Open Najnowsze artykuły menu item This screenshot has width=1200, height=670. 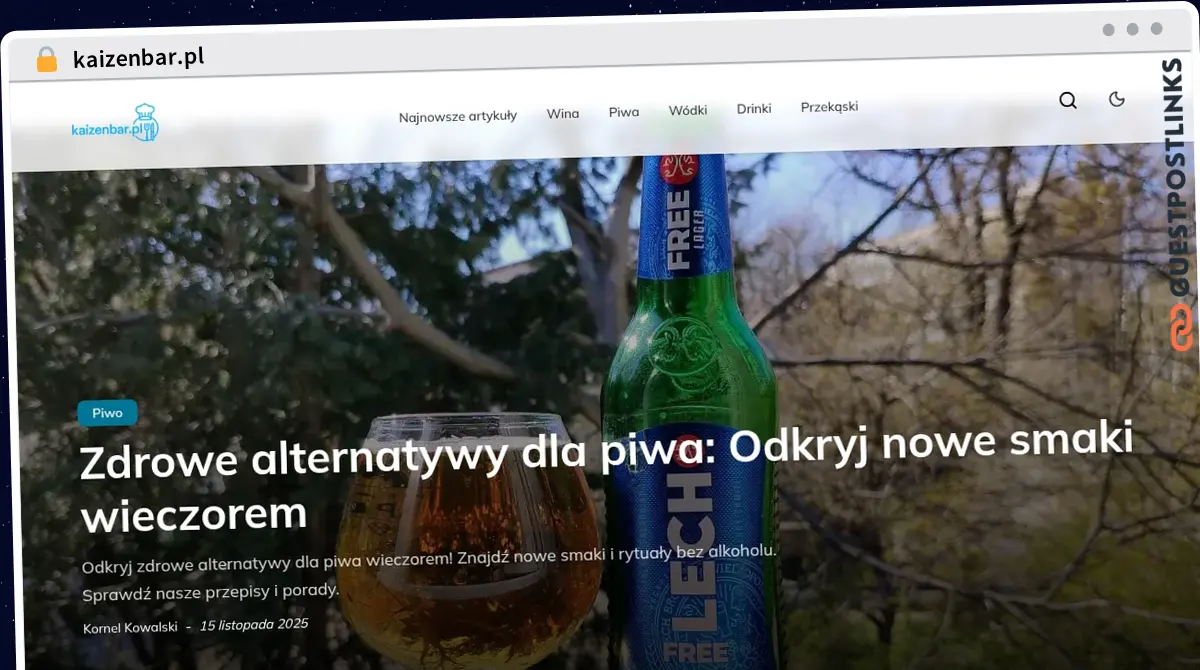tap(458, 116)
